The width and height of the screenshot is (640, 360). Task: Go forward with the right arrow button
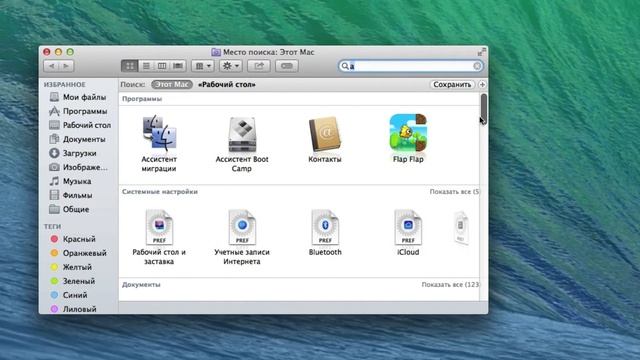[x=66, y=66]
